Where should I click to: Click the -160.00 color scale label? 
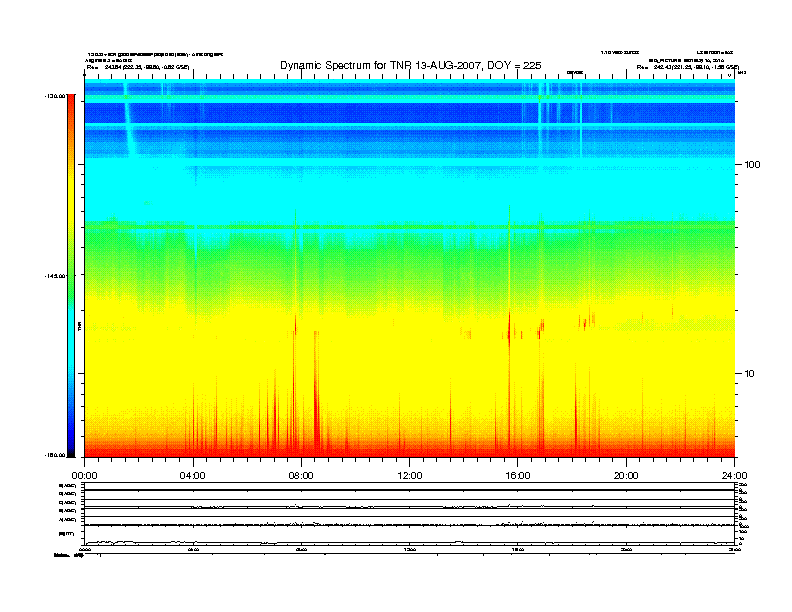[55, 455]
